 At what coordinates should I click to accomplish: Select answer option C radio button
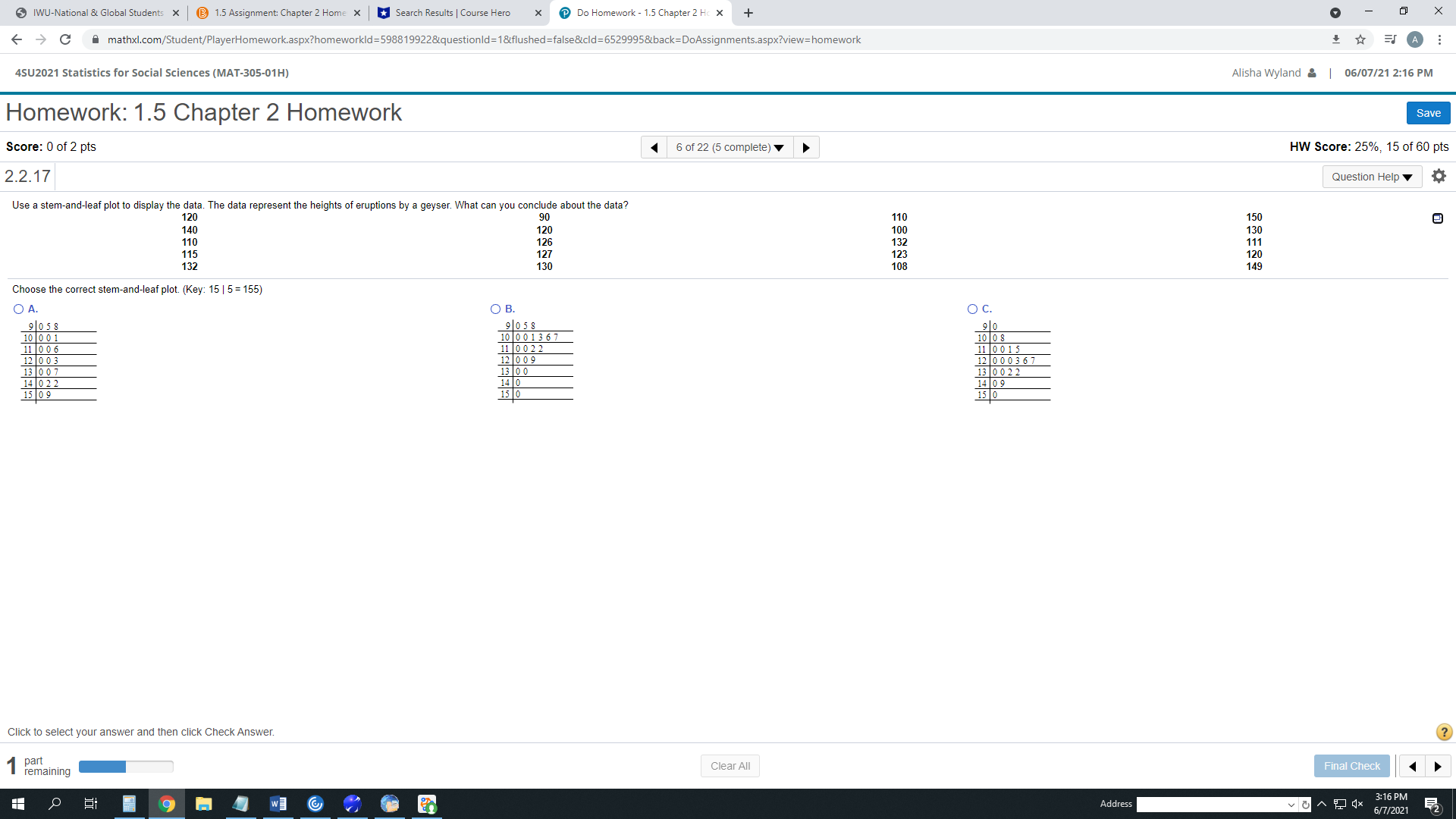coord(973,309)
